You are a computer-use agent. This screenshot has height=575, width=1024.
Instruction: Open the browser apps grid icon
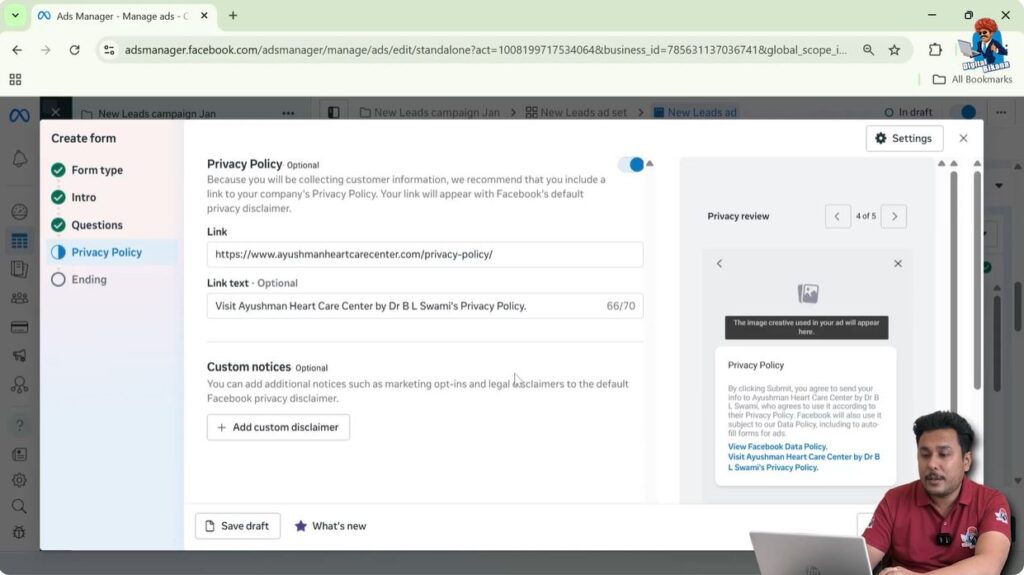[15, 80]
